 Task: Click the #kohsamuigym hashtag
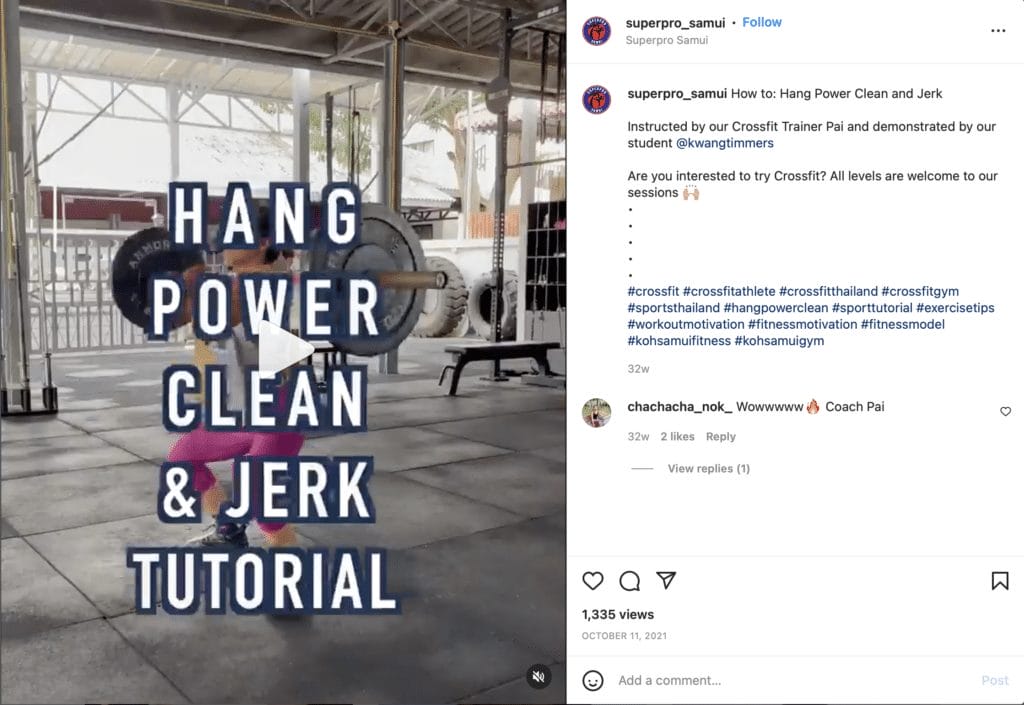(x=779, y=340)
